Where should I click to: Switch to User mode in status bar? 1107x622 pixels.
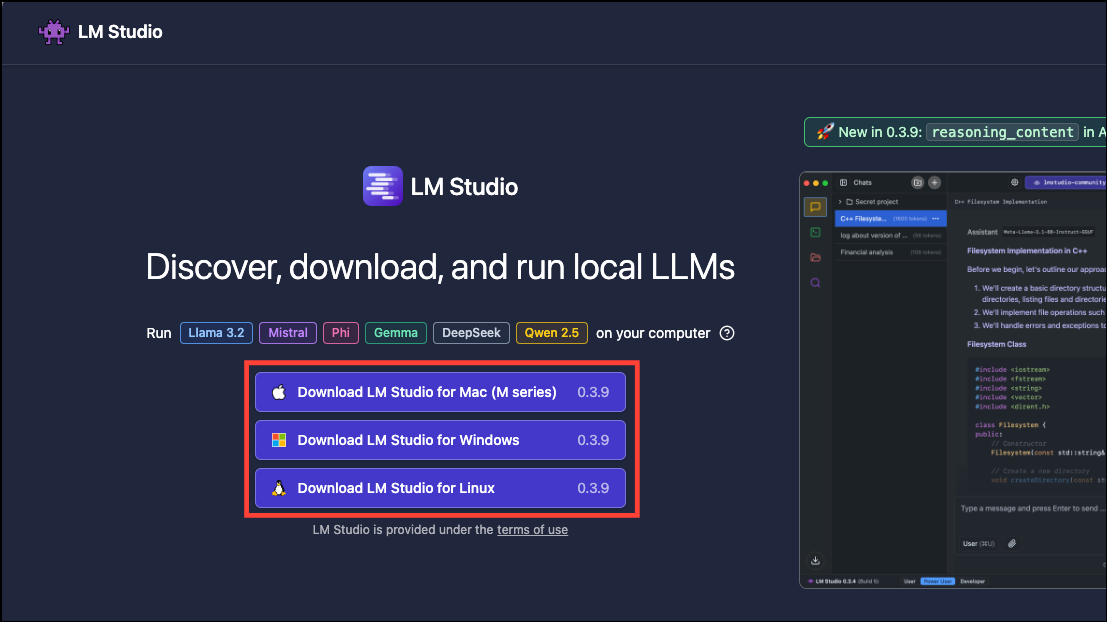[909, 581]
